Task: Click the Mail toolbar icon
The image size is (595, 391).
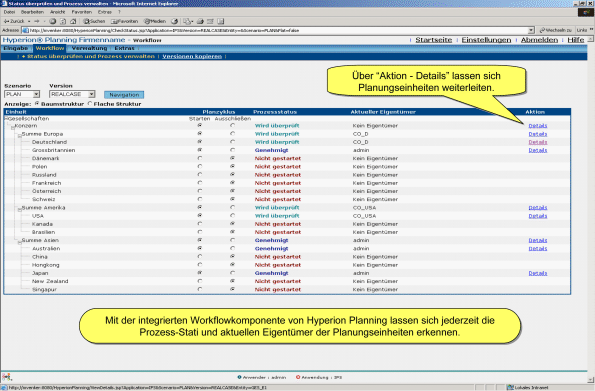Action: (x=186, y=21)
